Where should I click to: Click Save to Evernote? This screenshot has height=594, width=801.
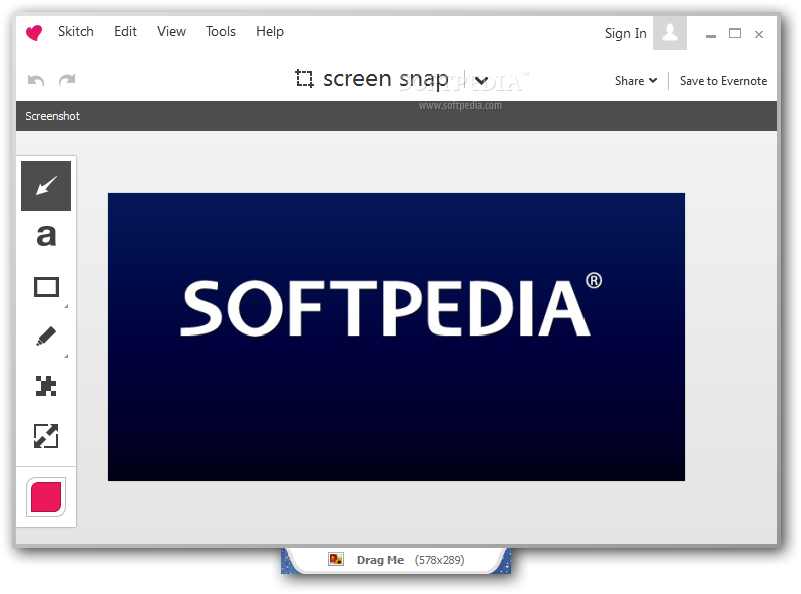(x=723, y=81)
